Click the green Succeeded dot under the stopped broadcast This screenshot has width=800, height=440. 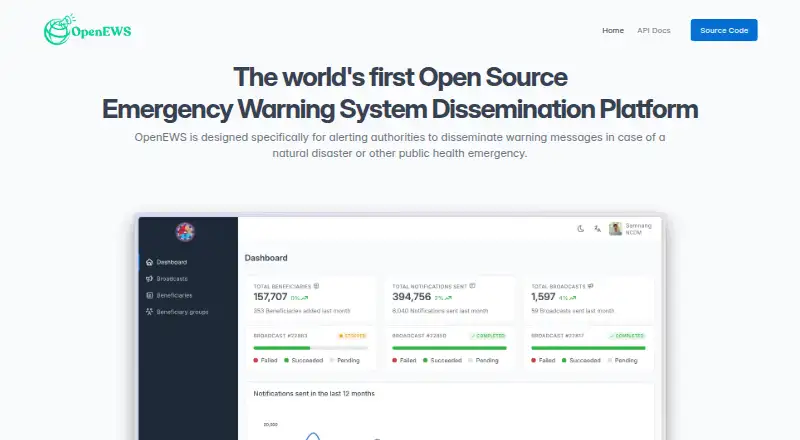286,360
